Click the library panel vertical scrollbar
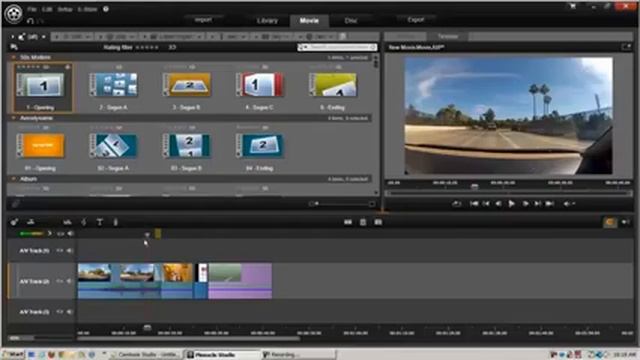Image resolution: width=640 pixels, height=360 pixels. point(376,124)
